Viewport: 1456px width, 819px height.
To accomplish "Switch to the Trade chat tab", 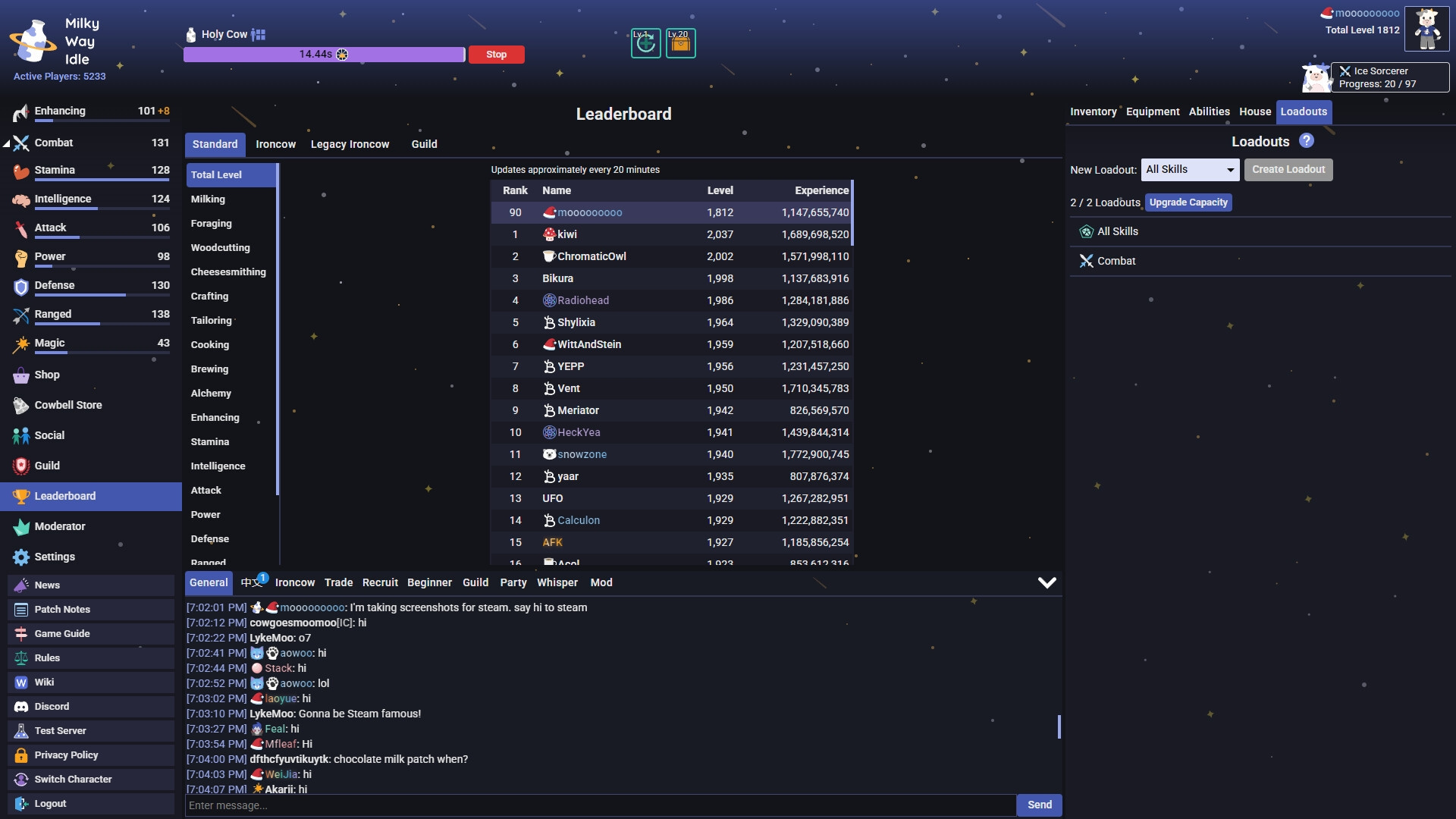I will 338,582.
